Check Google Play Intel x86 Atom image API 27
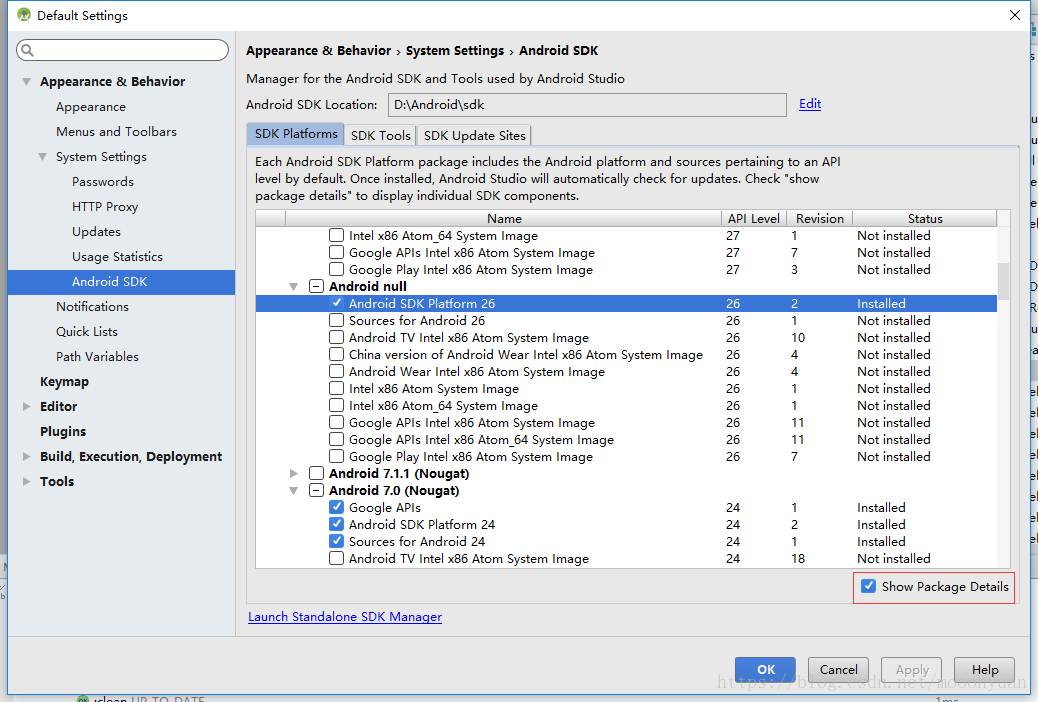Viewport: 1038px width, 702px height. pyautogui.click(x=336, y=270)
